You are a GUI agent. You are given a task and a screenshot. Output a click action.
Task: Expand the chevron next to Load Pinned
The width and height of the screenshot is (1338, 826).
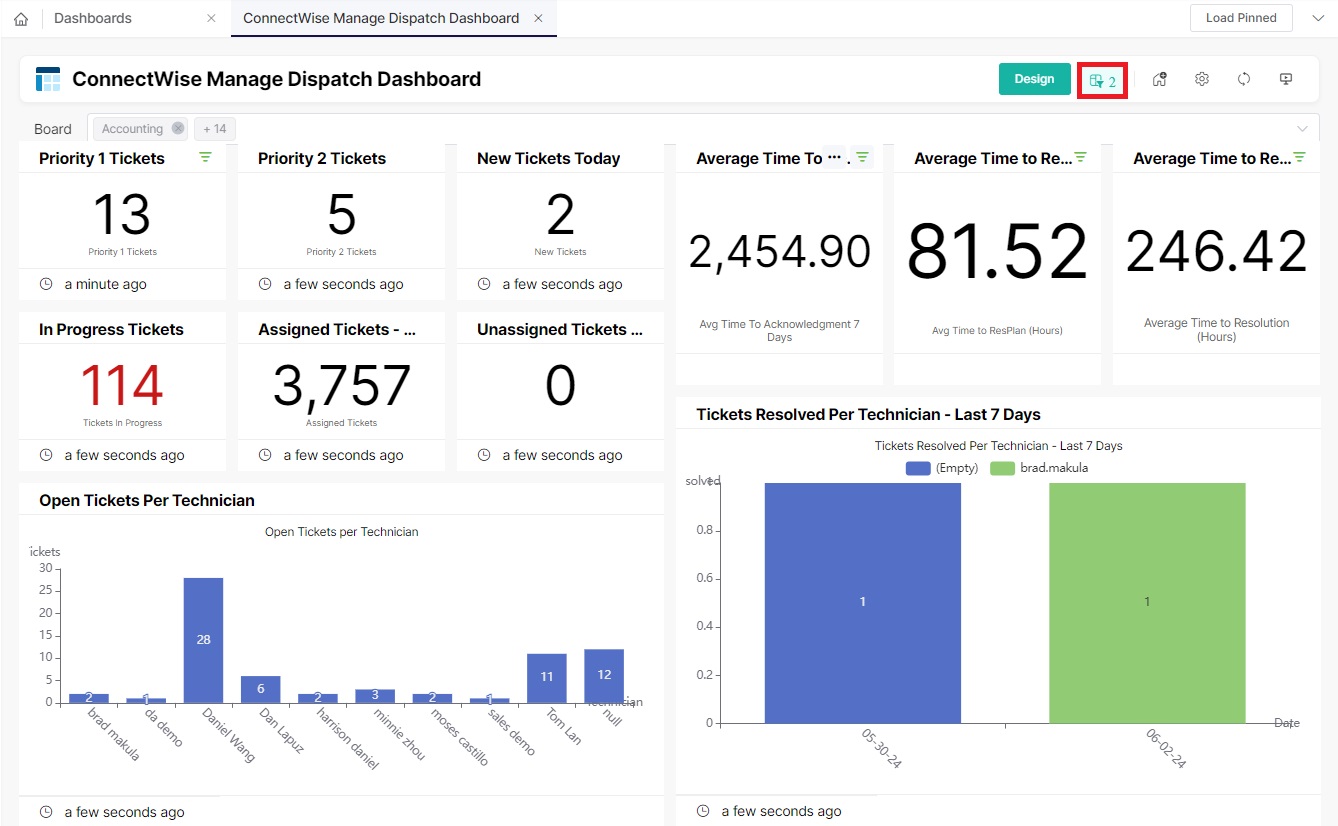point(1317,17)
